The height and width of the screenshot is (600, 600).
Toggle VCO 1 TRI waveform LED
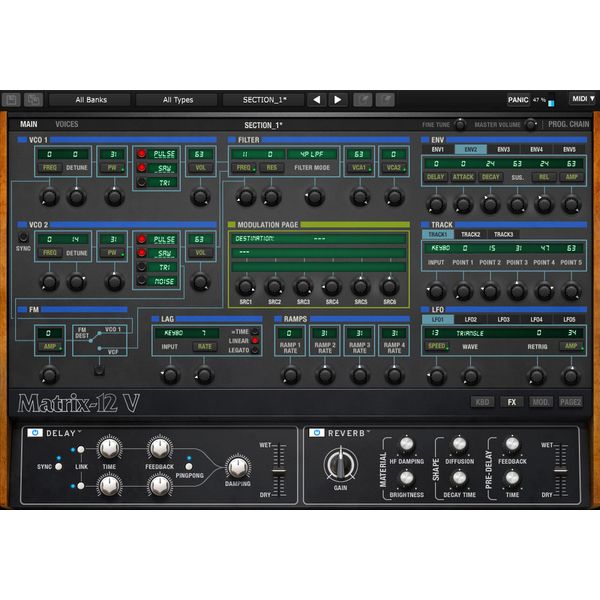click(x=142, y=183)
